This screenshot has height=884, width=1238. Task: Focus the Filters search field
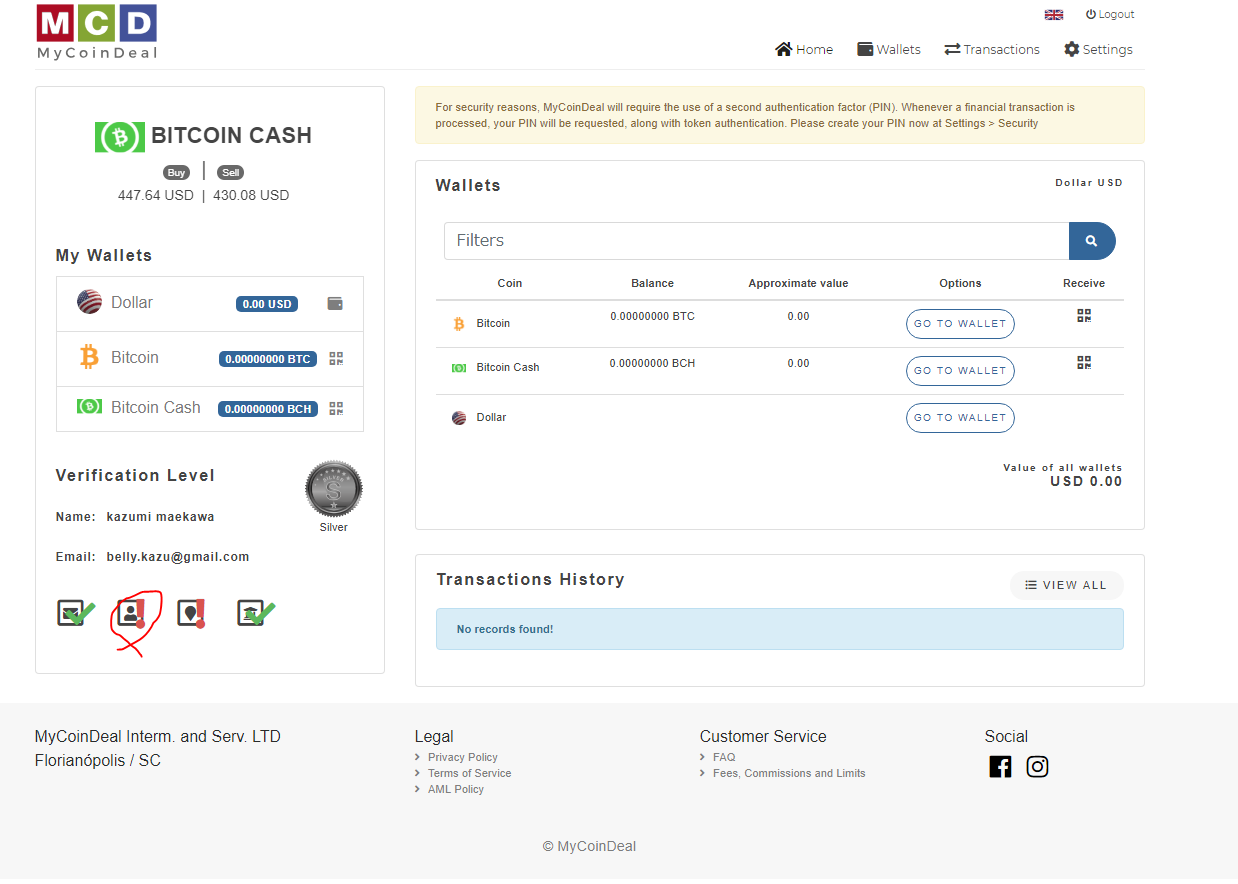click(x=756, y=241)
